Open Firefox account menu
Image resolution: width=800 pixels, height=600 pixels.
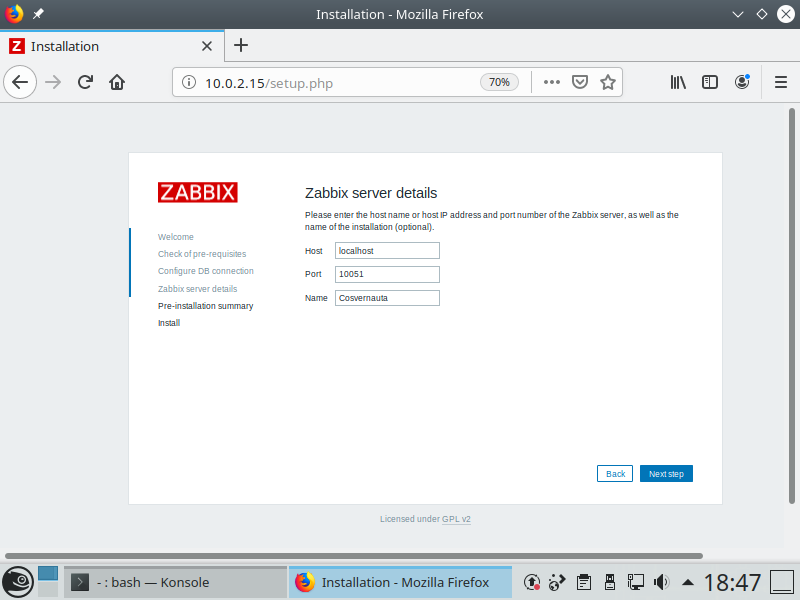click(x=742, y=82)
